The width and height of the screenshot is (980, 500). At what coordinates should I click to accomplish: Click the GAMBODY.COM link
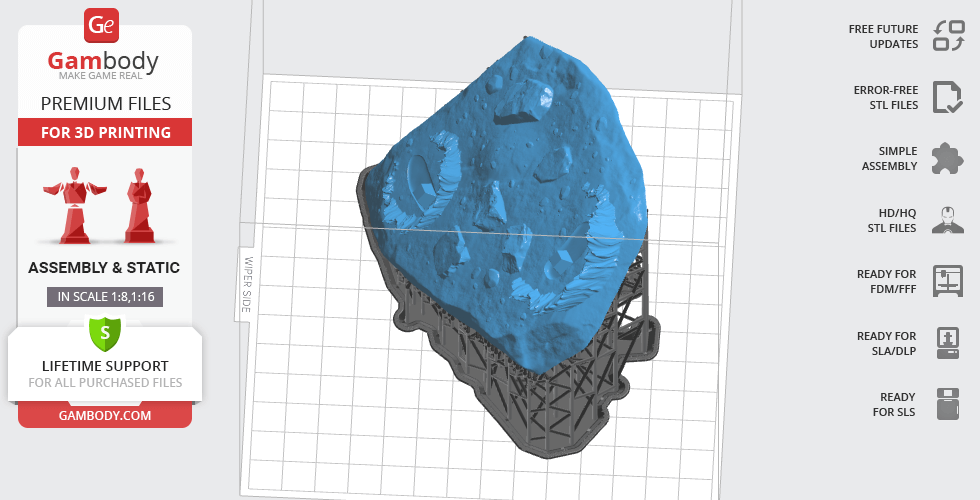tap(105, 415)
